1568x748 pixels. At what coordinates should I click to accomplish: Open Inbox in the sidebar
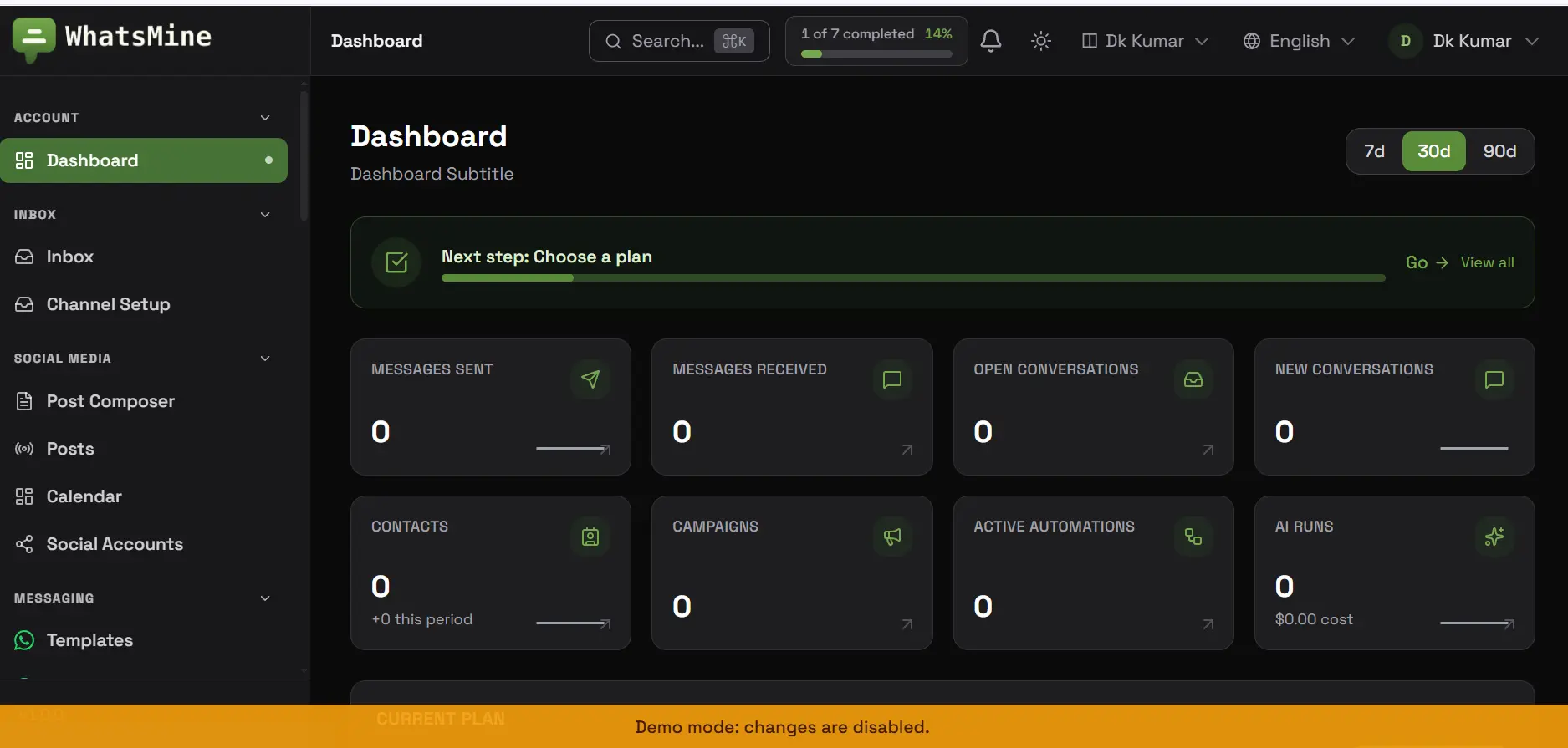point(144,257)
